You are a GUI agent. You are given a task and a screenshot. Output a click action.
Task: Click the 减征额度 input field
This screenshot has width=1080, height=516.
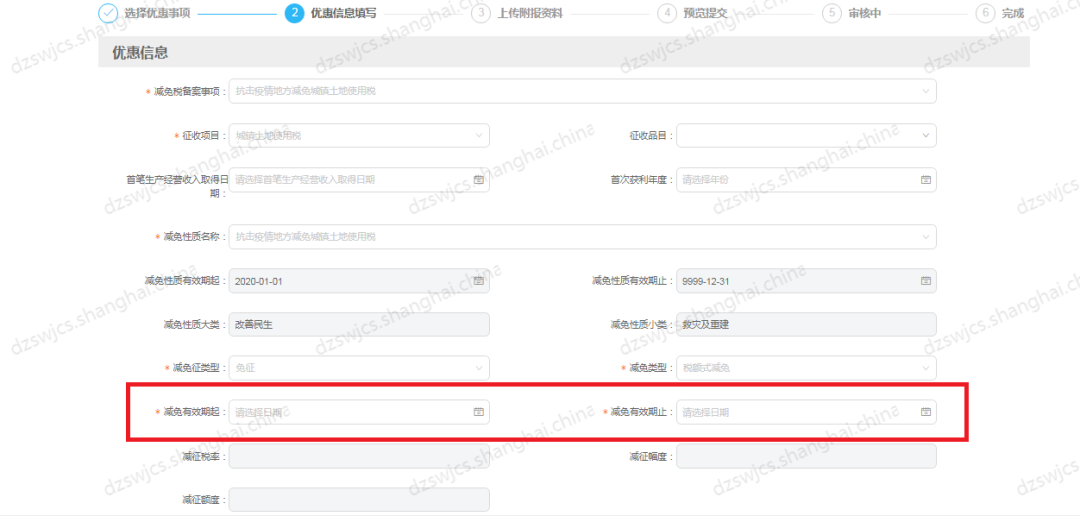[x=359, y=499]
